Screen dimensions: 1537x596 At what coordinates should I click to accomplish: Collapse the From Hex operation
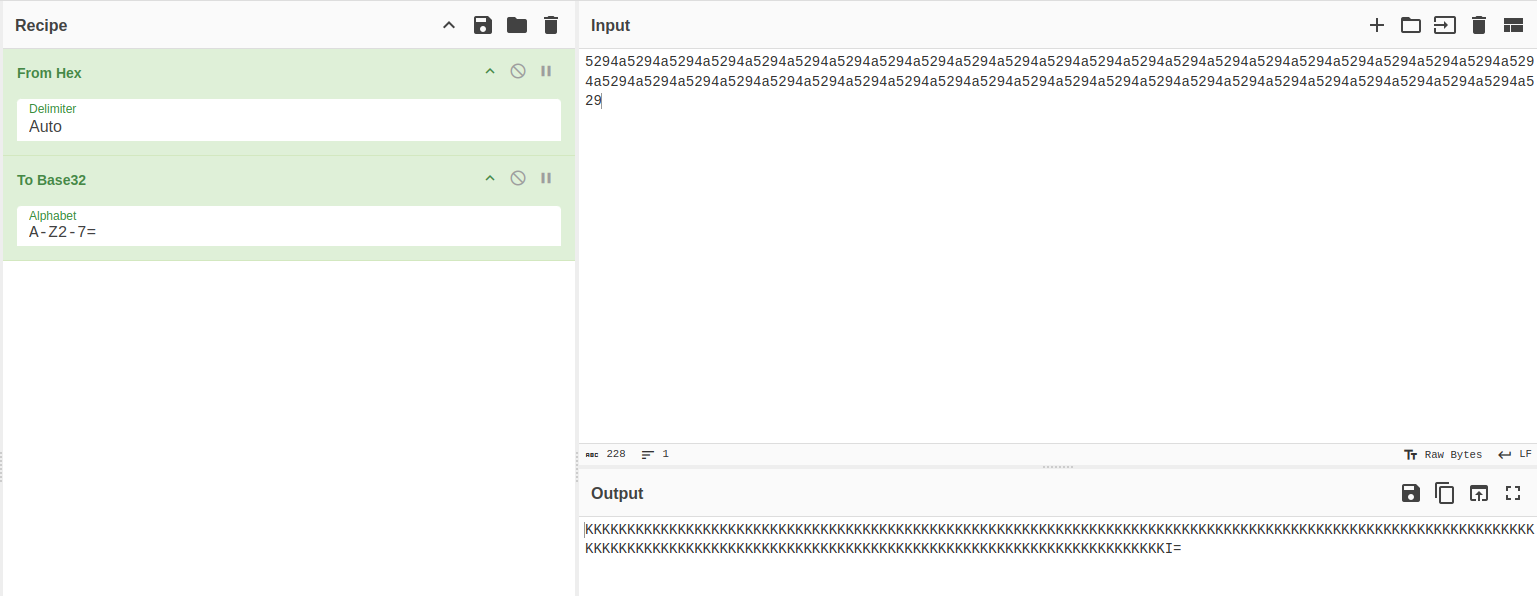pos(490,71)
